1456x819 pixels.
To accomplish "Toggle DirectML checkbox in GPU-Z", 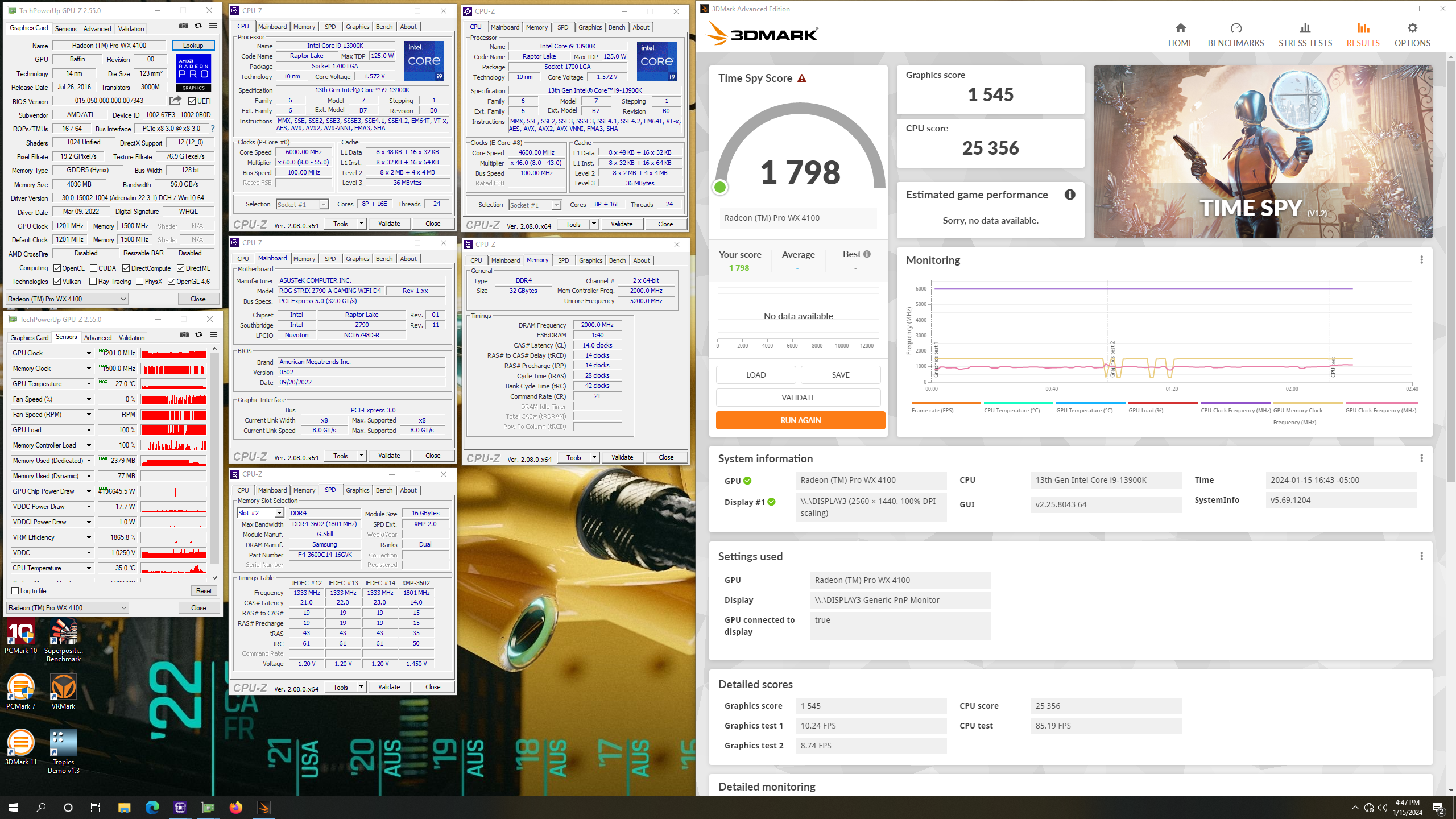I will 180,268.
